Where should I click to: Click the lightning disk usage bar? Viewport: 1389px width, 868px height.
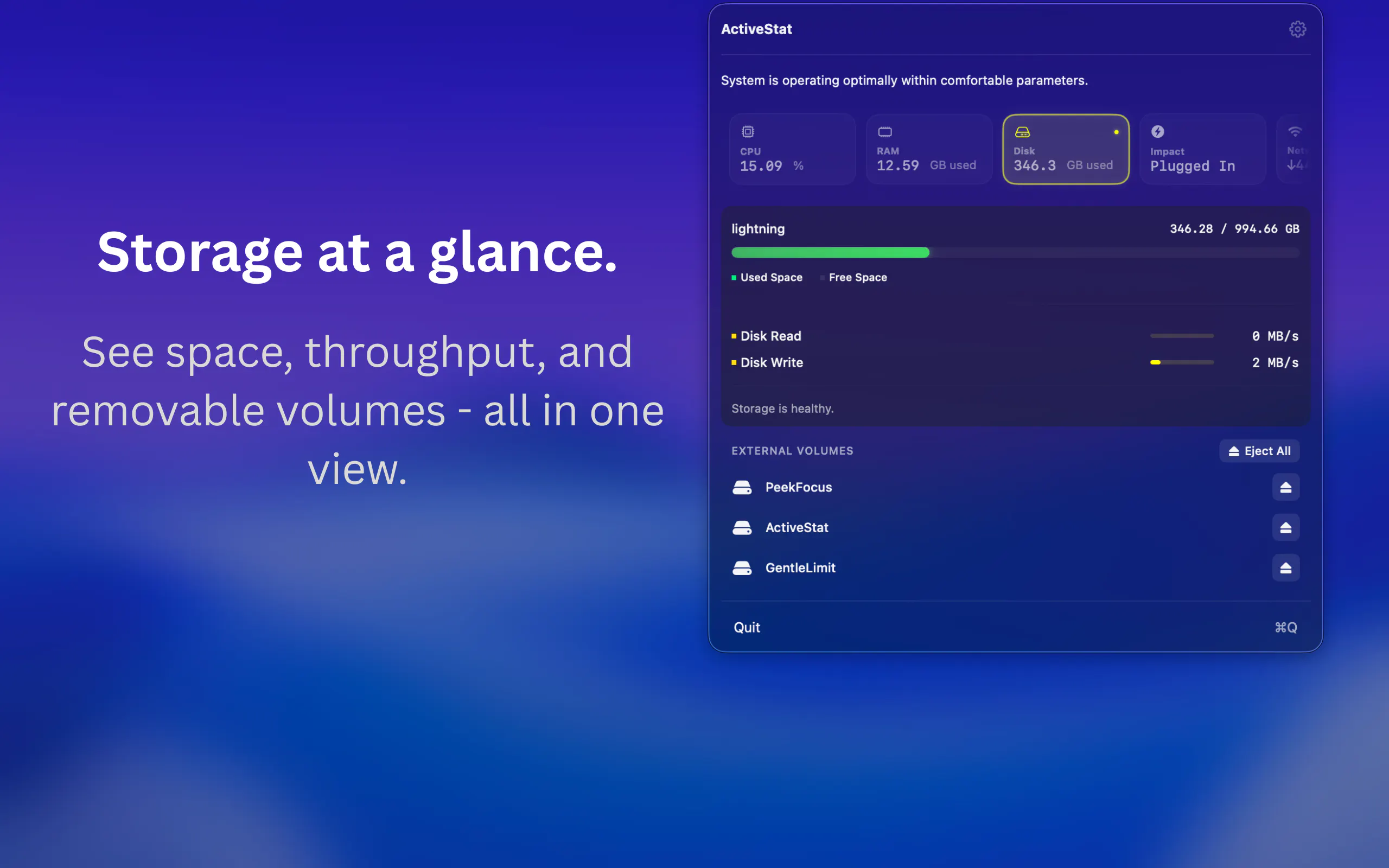click(1015, 253)
